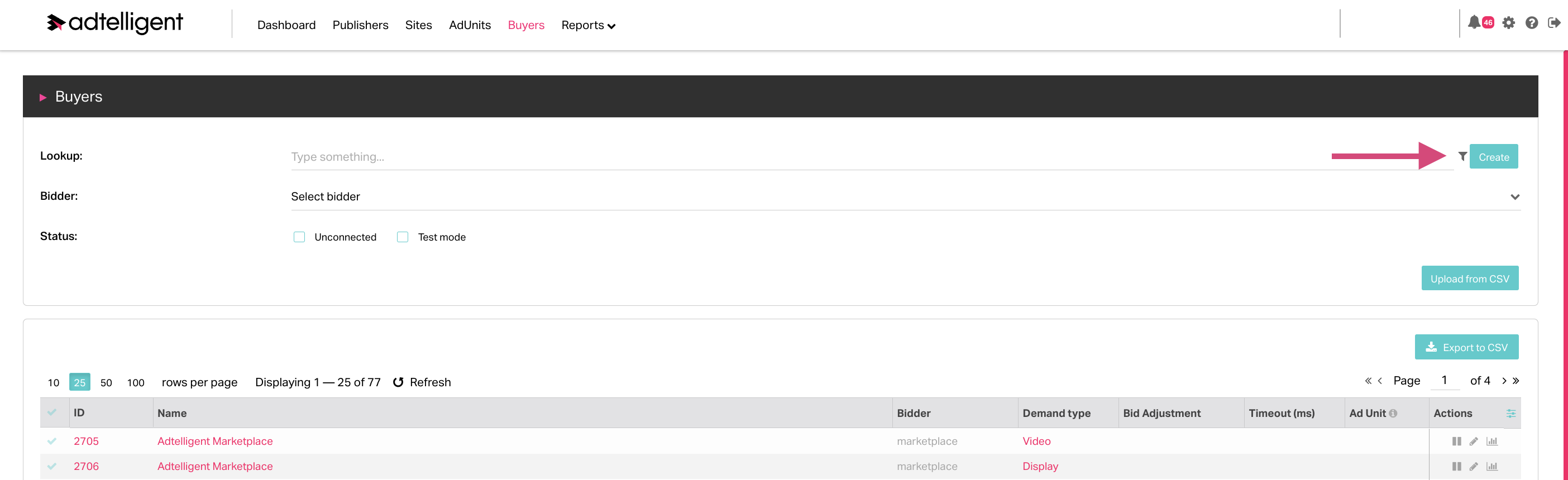
Task: Open Adtelligent Marketplace link in row 2705
Action: click(x=215, y=441)
